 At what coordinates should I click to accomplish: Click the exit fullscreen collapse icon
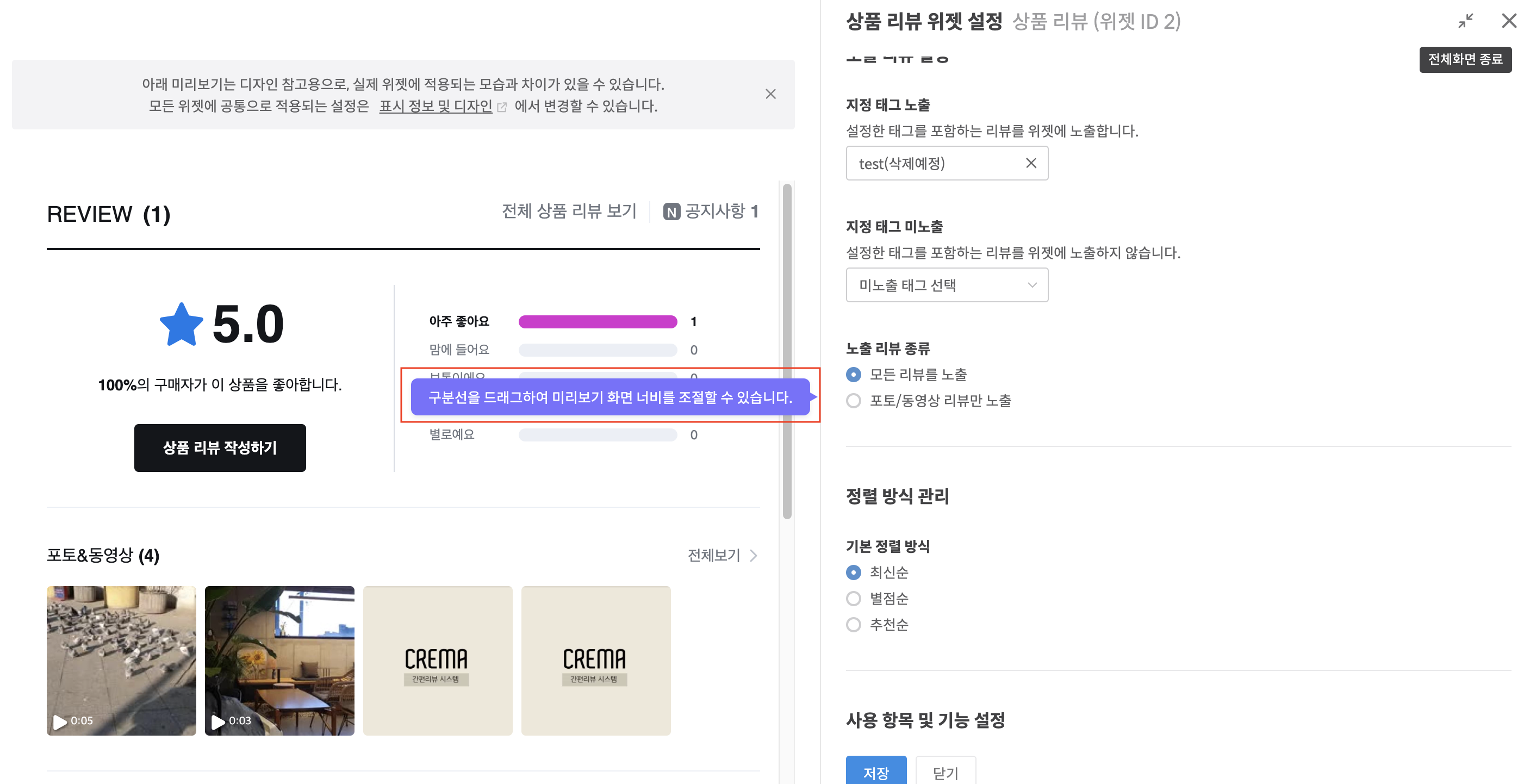point(1465,21)
